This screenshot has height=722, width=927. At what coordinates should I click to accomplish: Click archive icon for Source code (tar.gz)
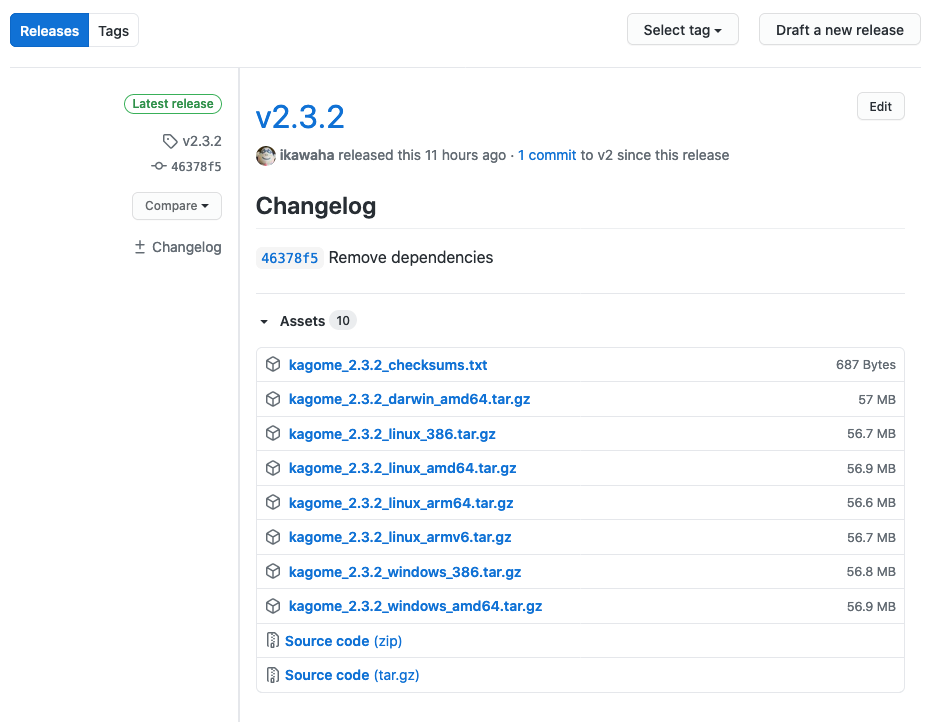pos(273,675)
